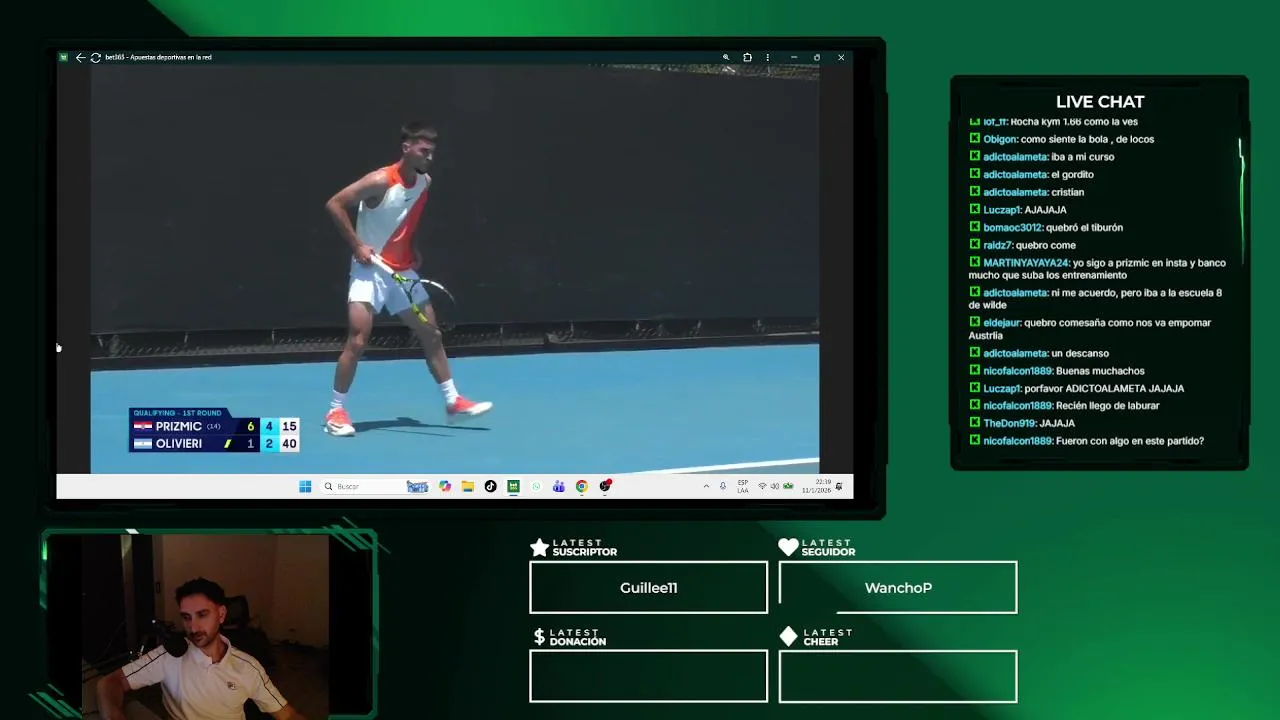This screenshot has height=720, width=1280.
Task: Open the red-badged app on the taskbar
Action: [605, 486]
